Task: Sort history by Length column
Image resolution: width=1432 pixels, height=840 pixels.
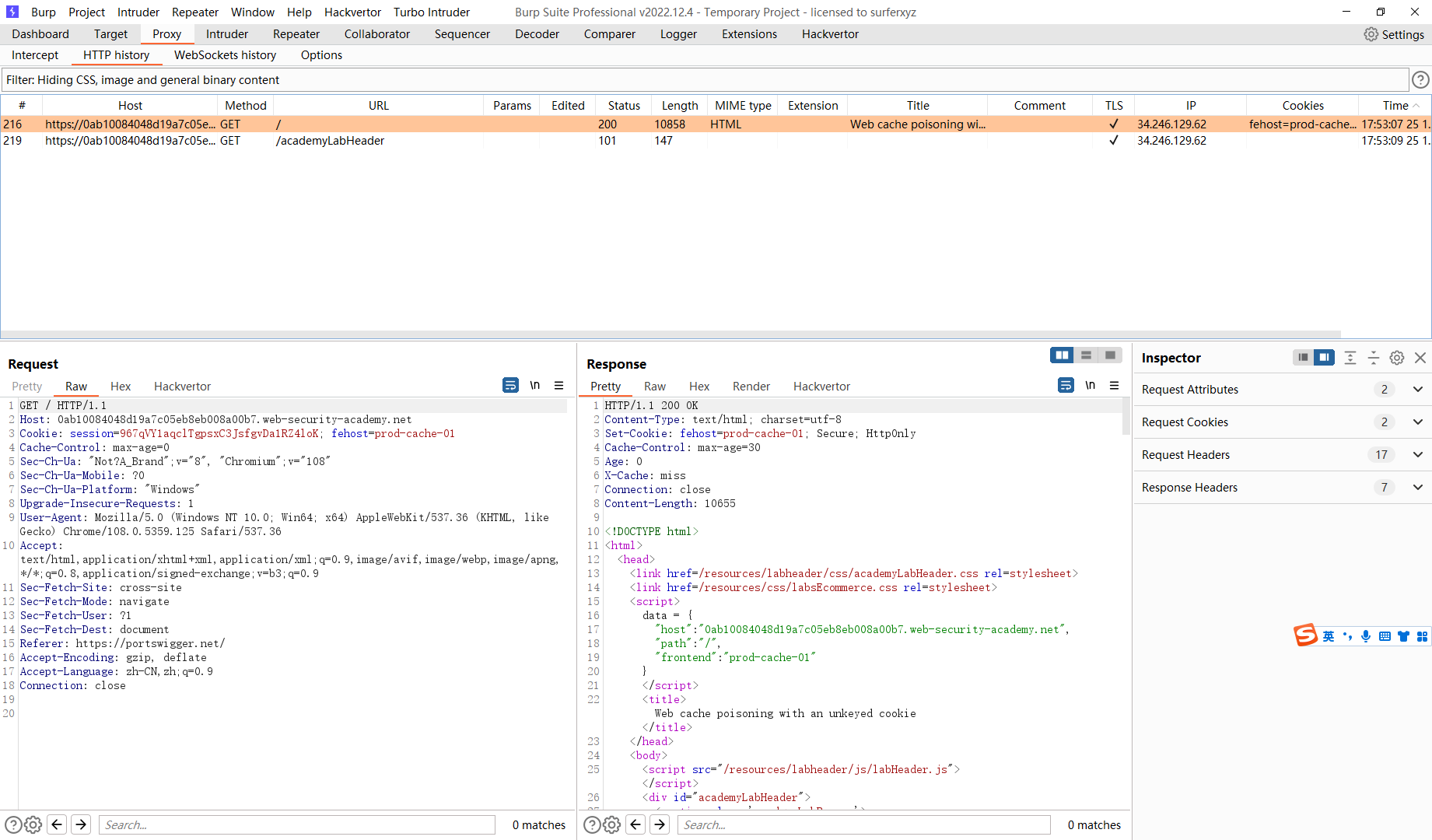Action: [680, 106]
